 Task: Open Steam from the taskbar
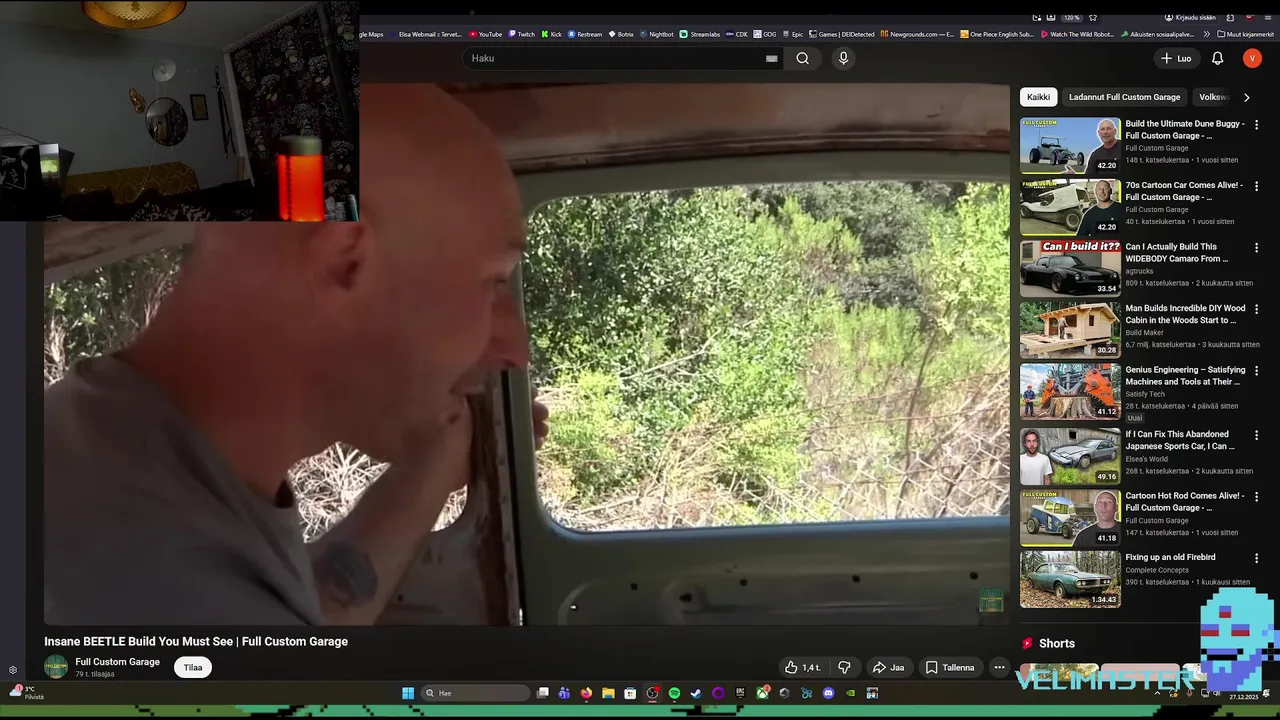696,693
